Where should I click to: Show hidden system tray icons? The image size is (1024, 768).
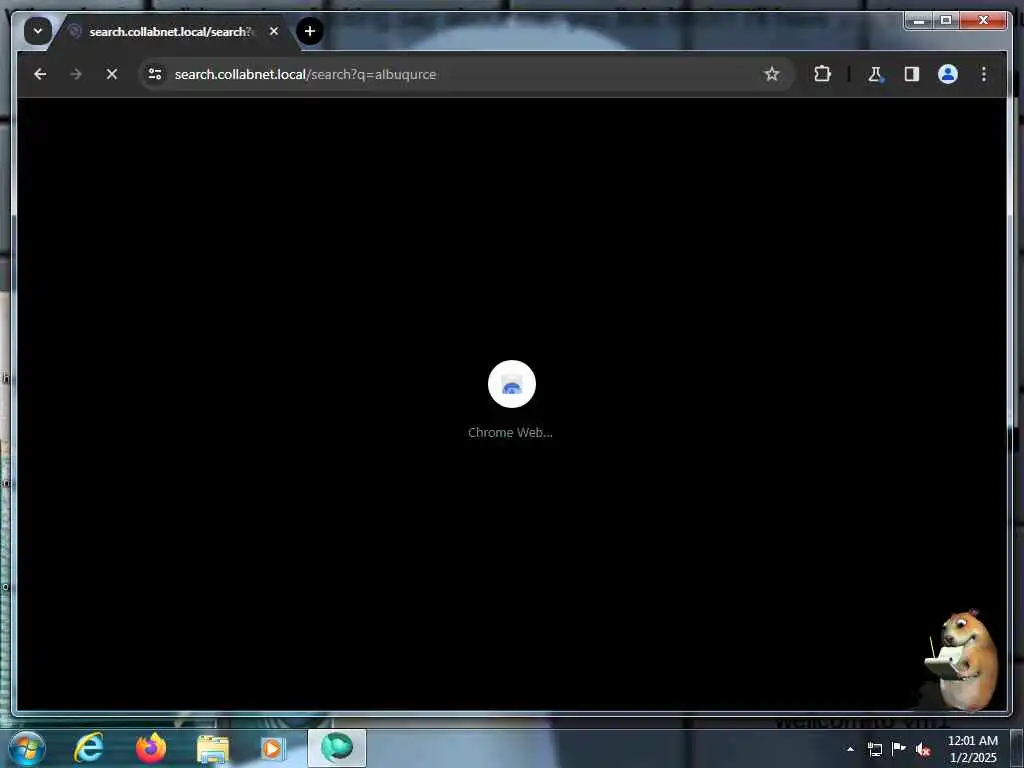click(x=850, y=750)
